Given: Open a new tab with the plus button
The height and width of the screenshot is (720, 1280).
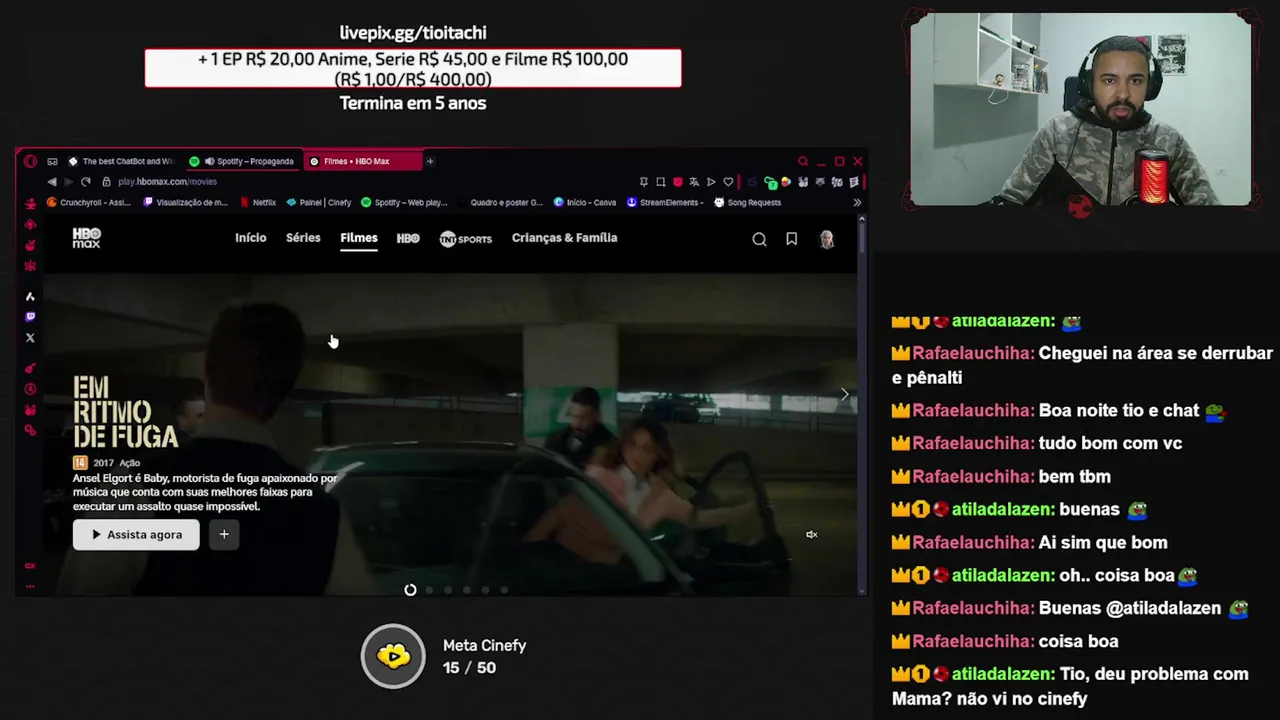Looking at the screenshot, I should pyautogui.click(x=430, y=161).
